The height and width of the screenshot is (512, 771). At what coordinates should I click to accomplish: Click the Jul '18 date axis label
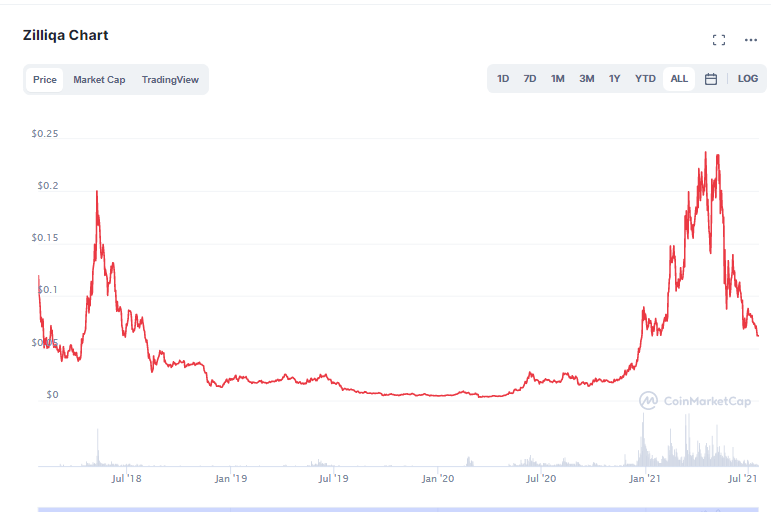(x=126, y=479)
